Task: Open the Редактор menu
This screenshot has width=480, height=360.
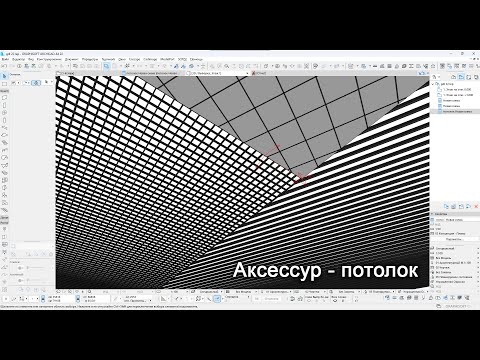Action: tap(18, 59)
